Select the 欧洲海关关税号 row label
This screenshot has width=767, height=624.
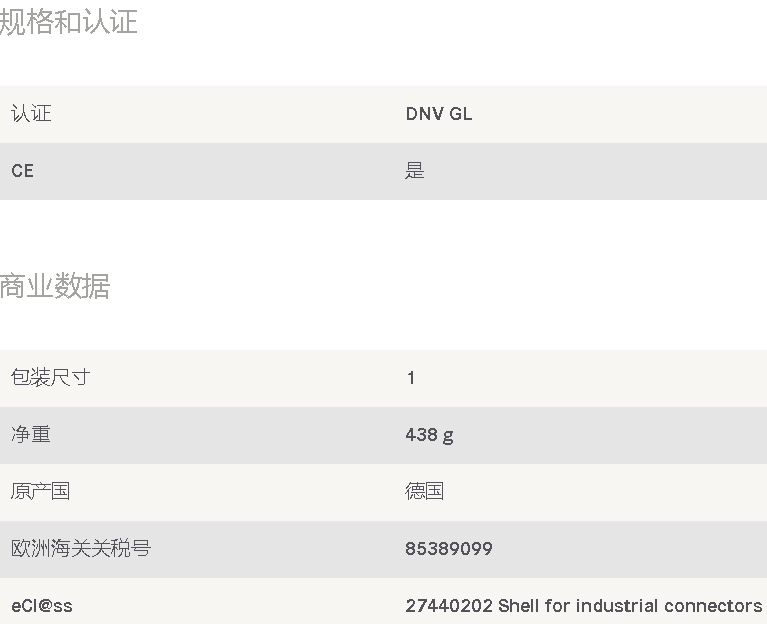coord(81,549)
